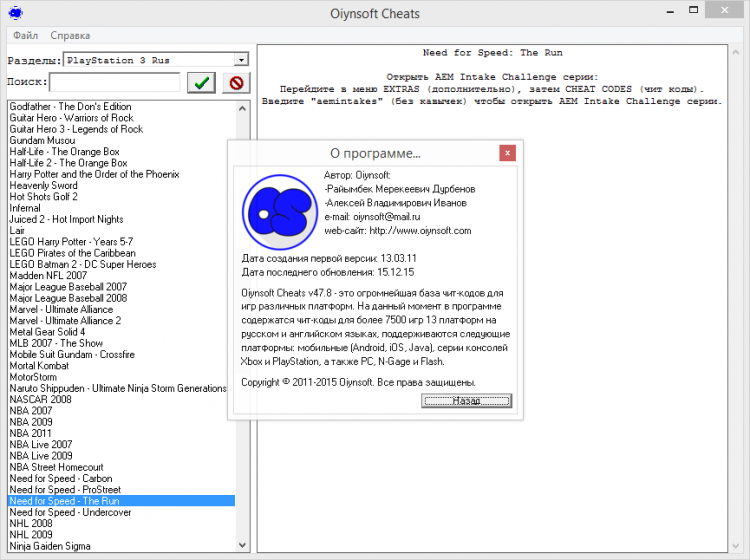
Task: Click the game list scrollbar down arrow
Action: (243, 545)
